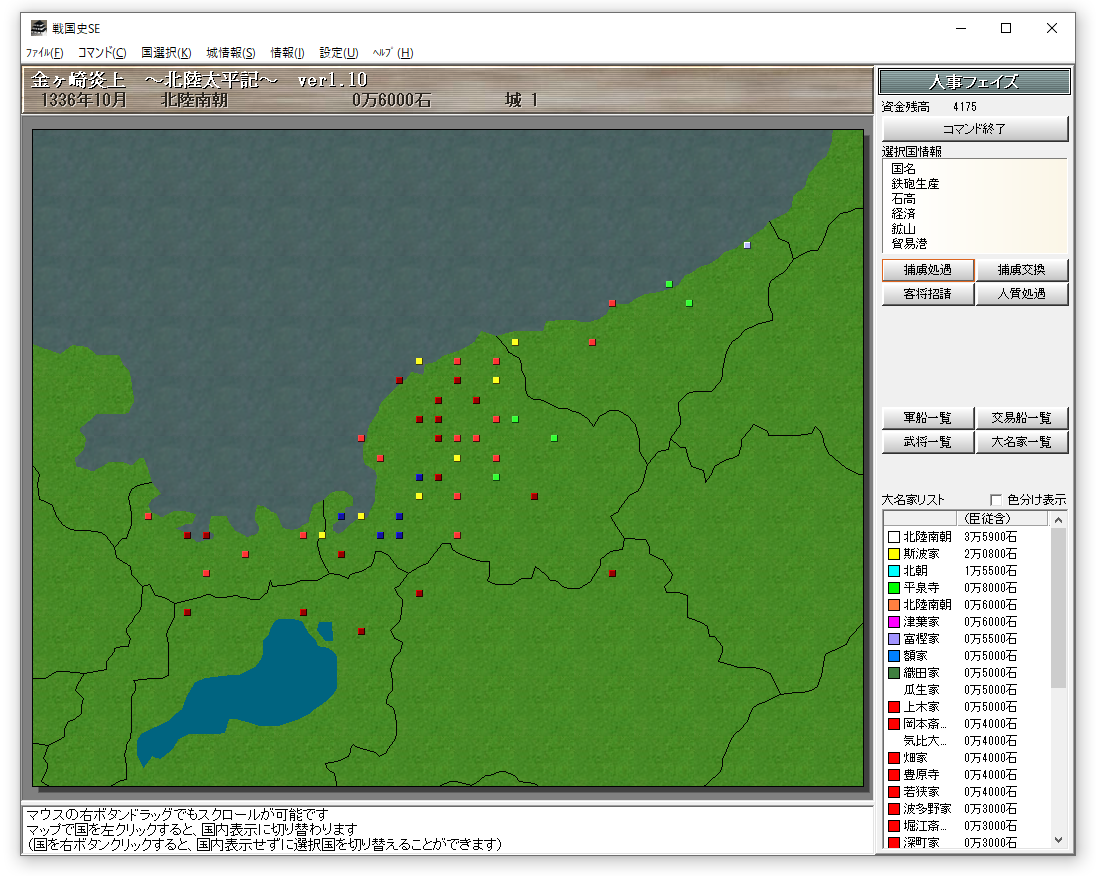1096x876 pixels.
Task: Select the lavender castle marker on the map
Action: [x=746, y=245]
